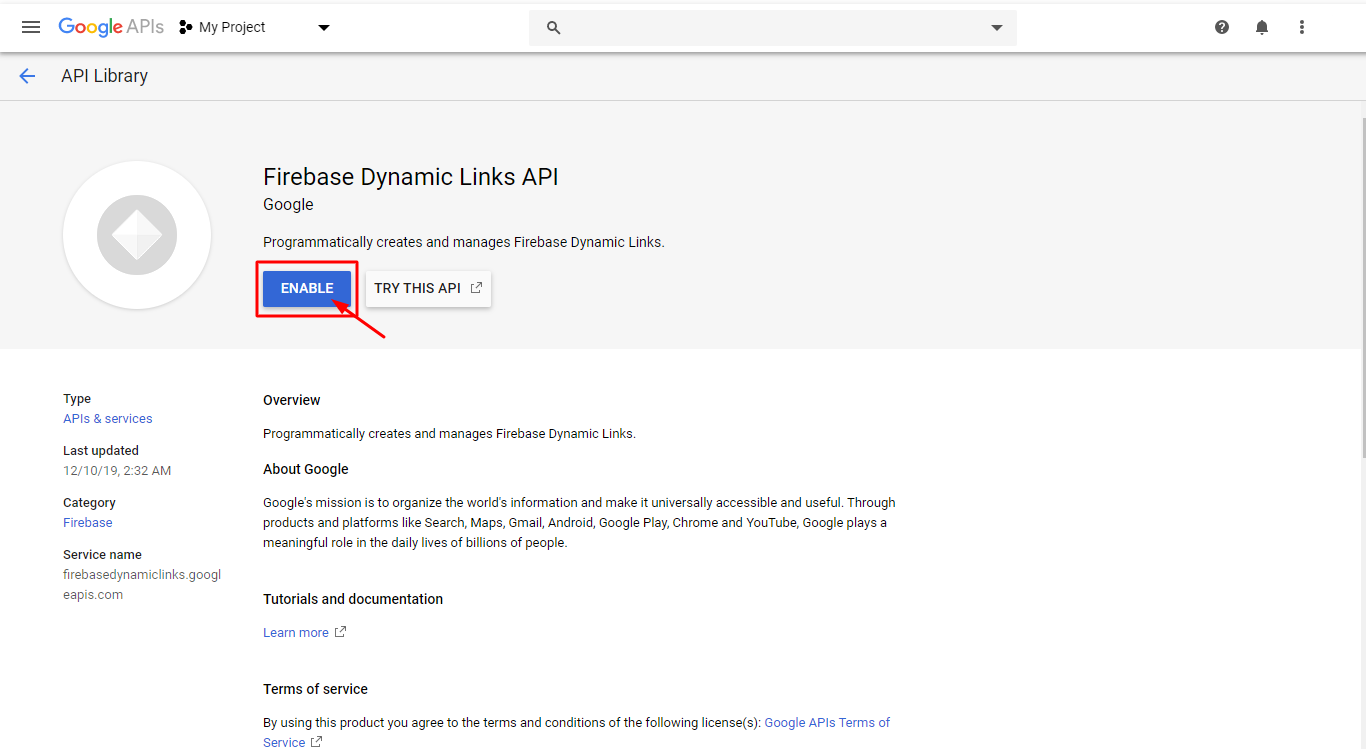The image size is (1366, 749).
Task: Click into the top search field
Action: click(773, 28)
